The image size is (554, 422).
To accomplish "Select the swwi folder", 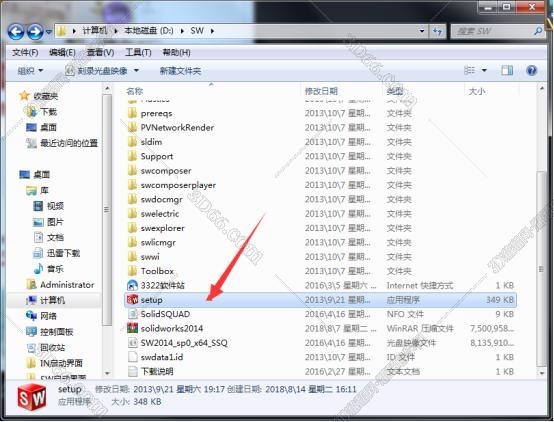I will pyautogui.click(x=150, y=257).
